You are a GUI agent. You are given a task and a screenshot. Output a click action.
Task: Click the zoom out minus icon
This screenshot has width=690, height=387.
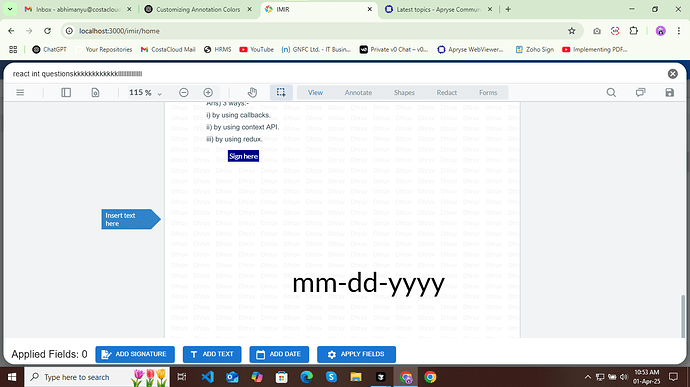click(x=184, y=92)
